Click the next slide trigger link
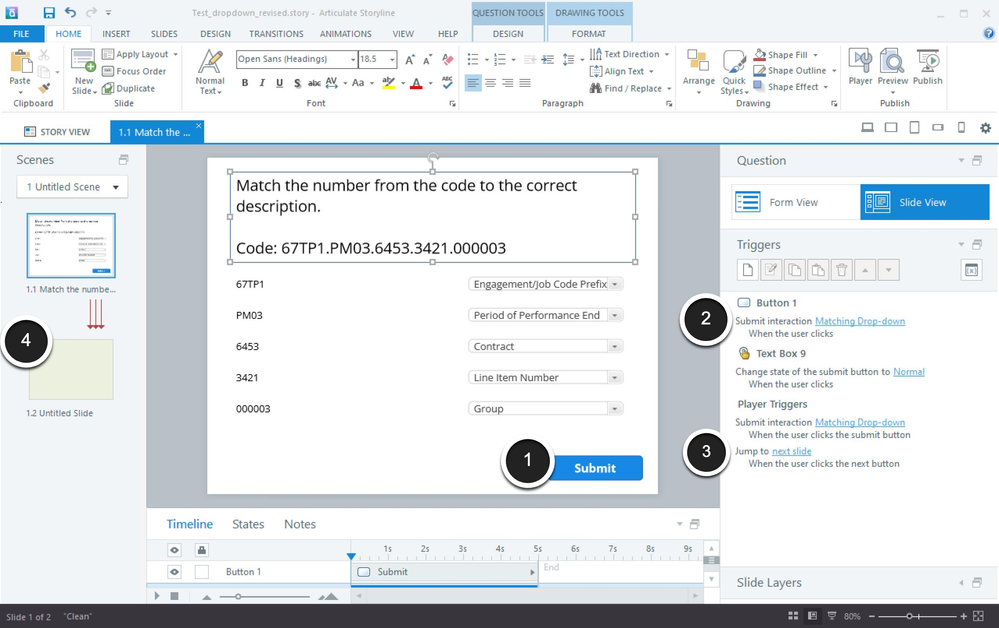The width and height of the screenshot is (999, 628). (791, 451)
